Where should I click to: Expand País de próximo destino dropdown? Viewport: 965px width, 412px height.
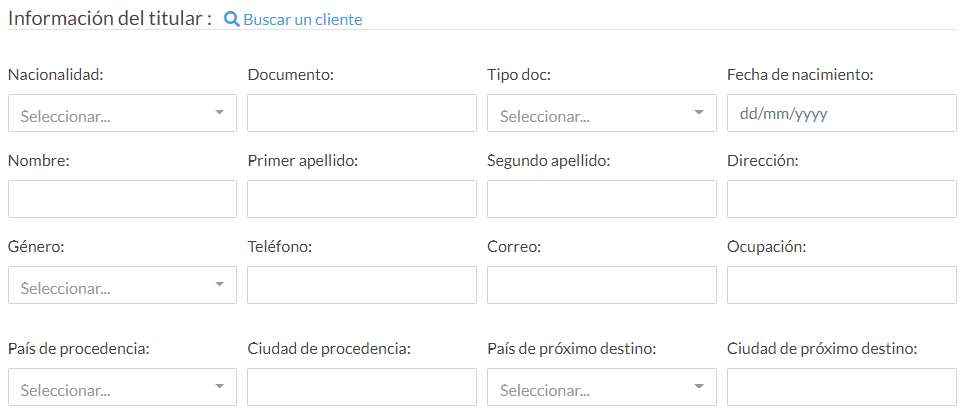click(x=602, y=387)
